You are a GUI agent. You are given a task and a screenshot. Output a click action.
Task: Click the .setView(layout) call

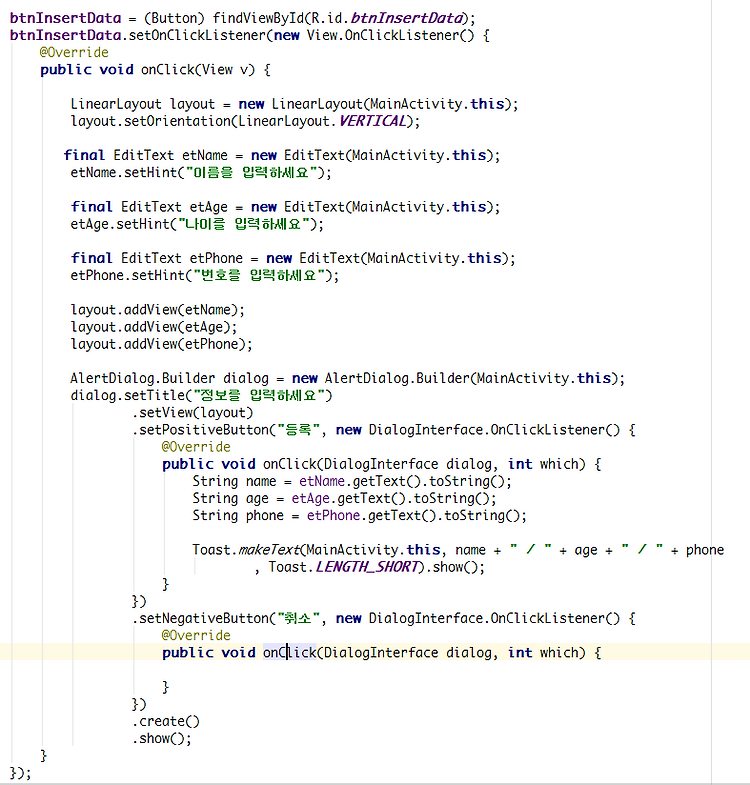(x=193, y=413)
